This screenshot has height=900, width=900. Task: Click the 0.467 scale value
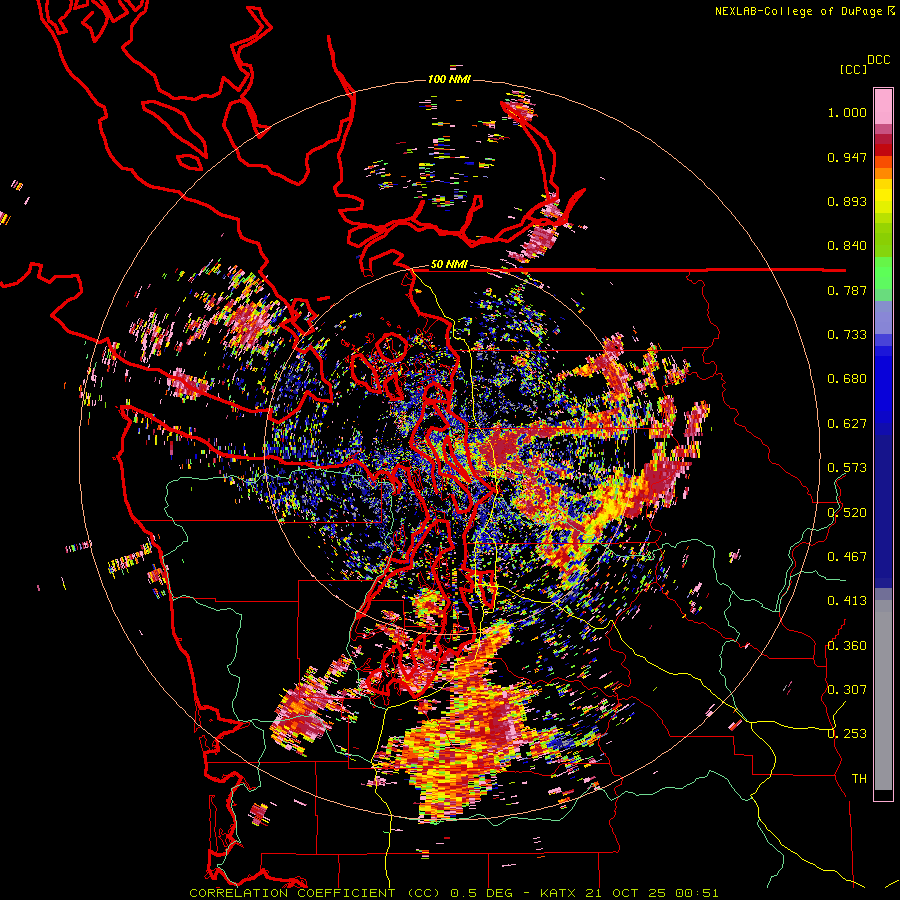847,557
